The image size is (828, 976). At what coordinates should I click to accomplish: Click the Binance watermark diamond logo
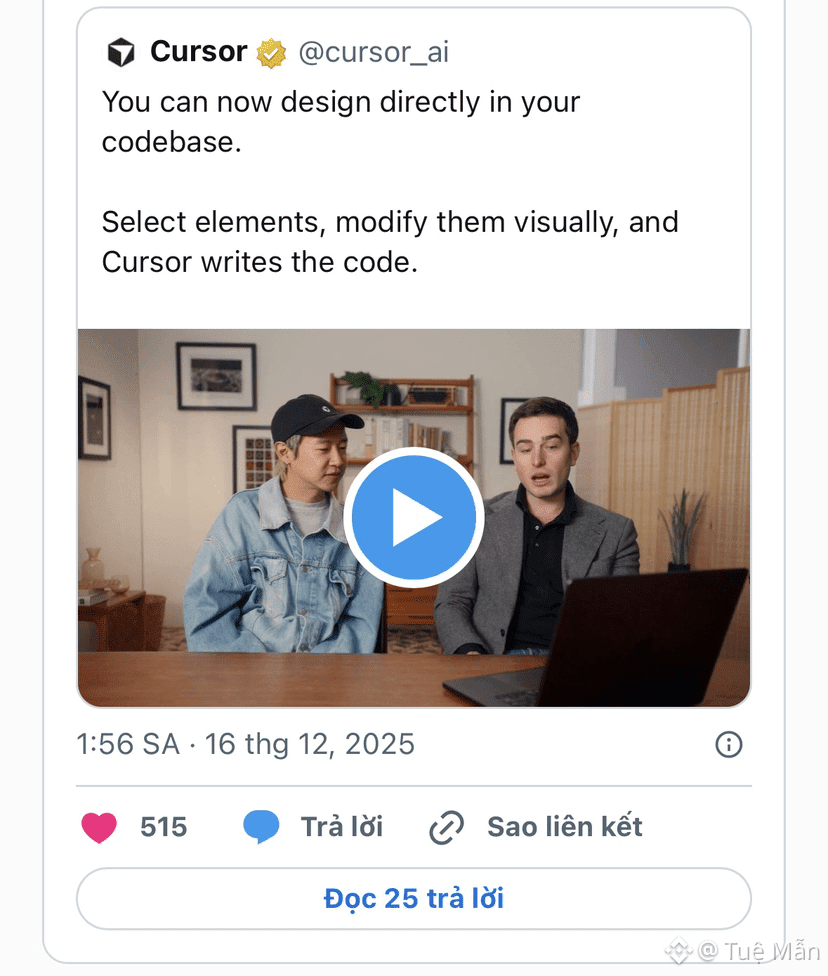click(x=680, y=950)
